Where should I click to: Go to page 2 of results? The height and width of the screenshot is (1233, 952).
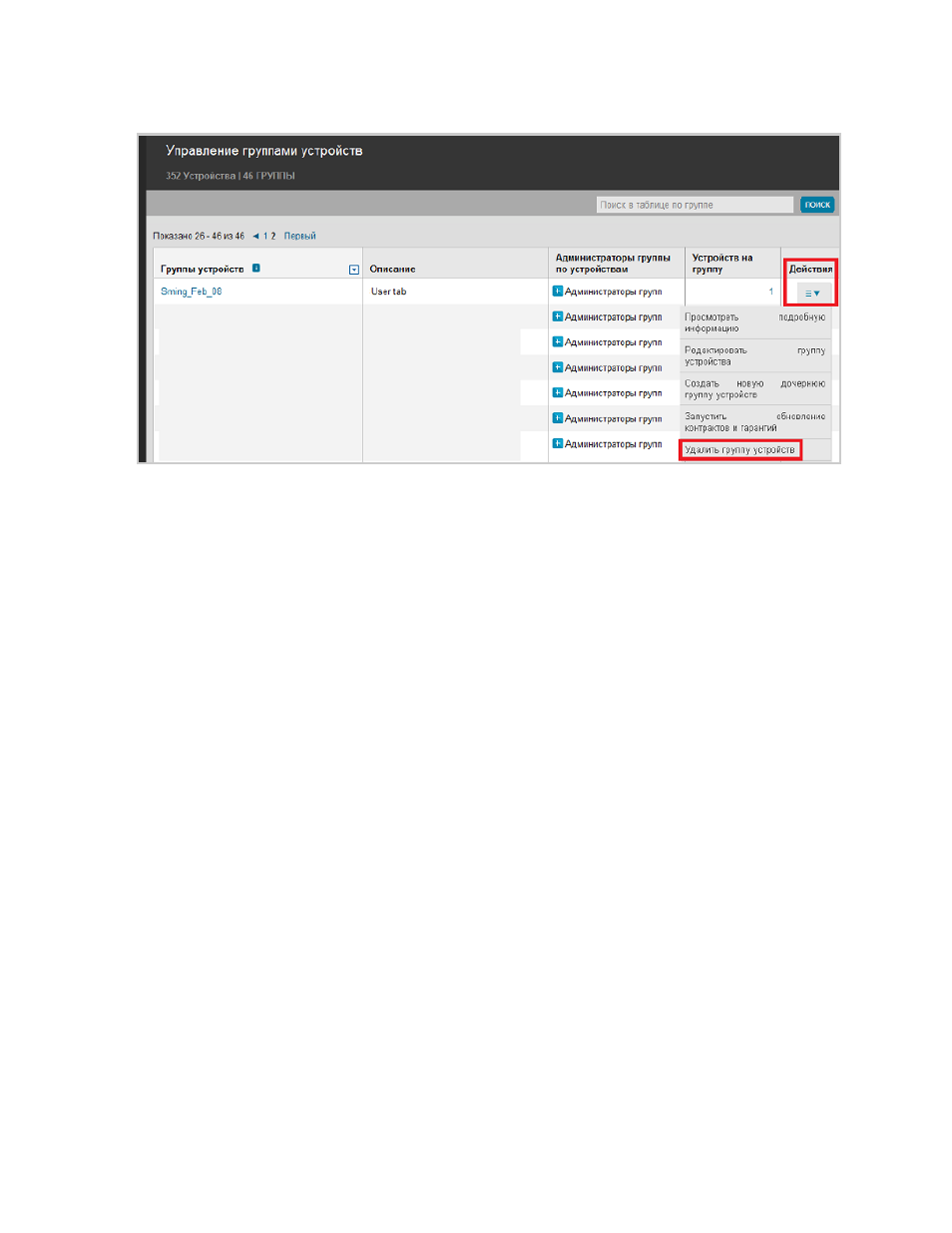click(x=273, y=237)
